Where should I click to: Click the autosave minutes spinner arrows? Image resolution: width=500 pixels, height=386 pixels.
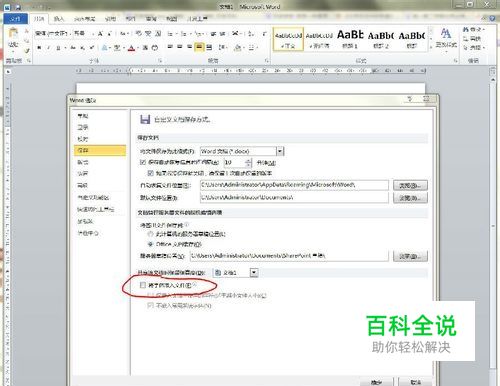point(248,162)
